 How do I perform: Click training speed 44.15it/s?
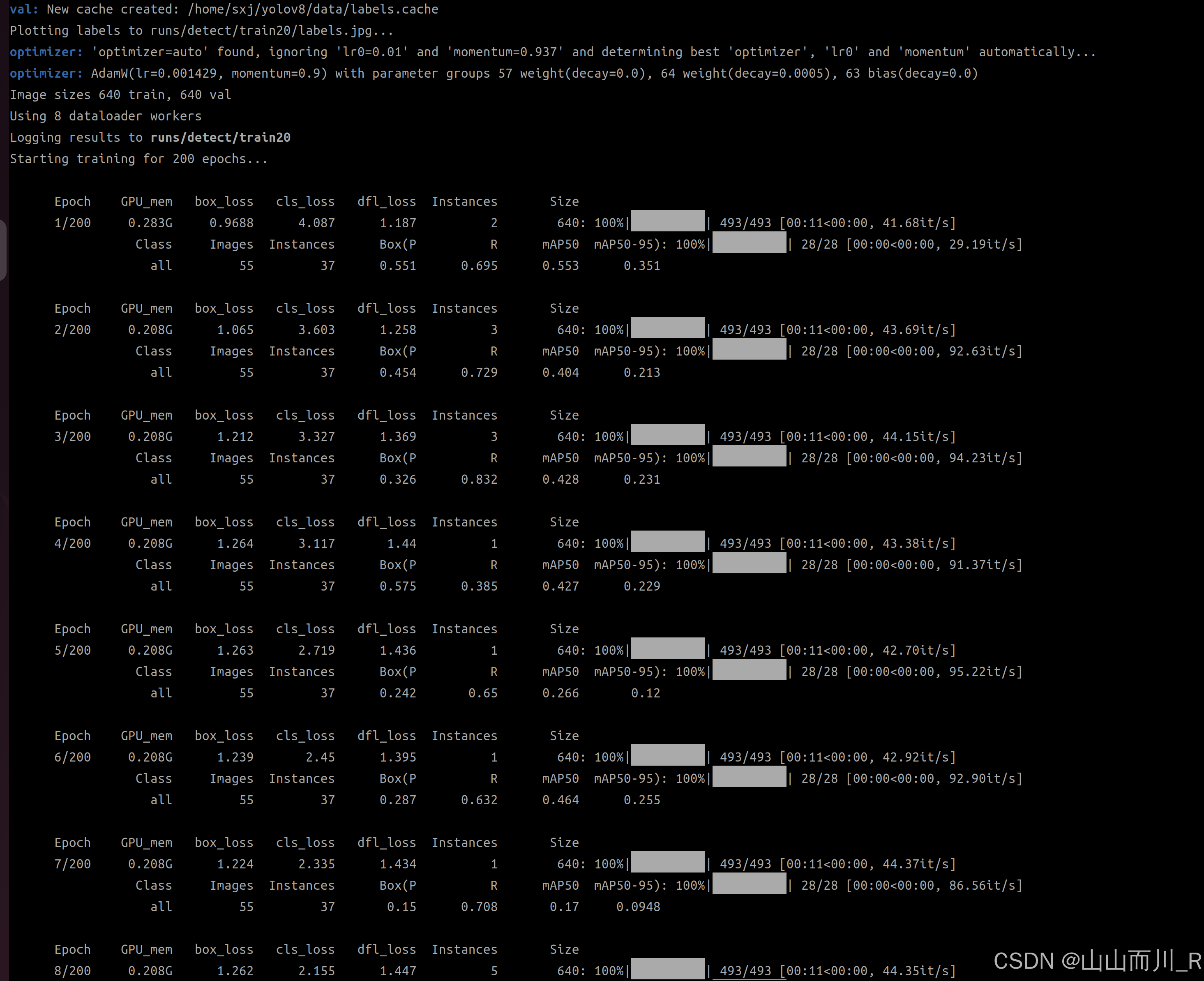[x=915, y=437]
